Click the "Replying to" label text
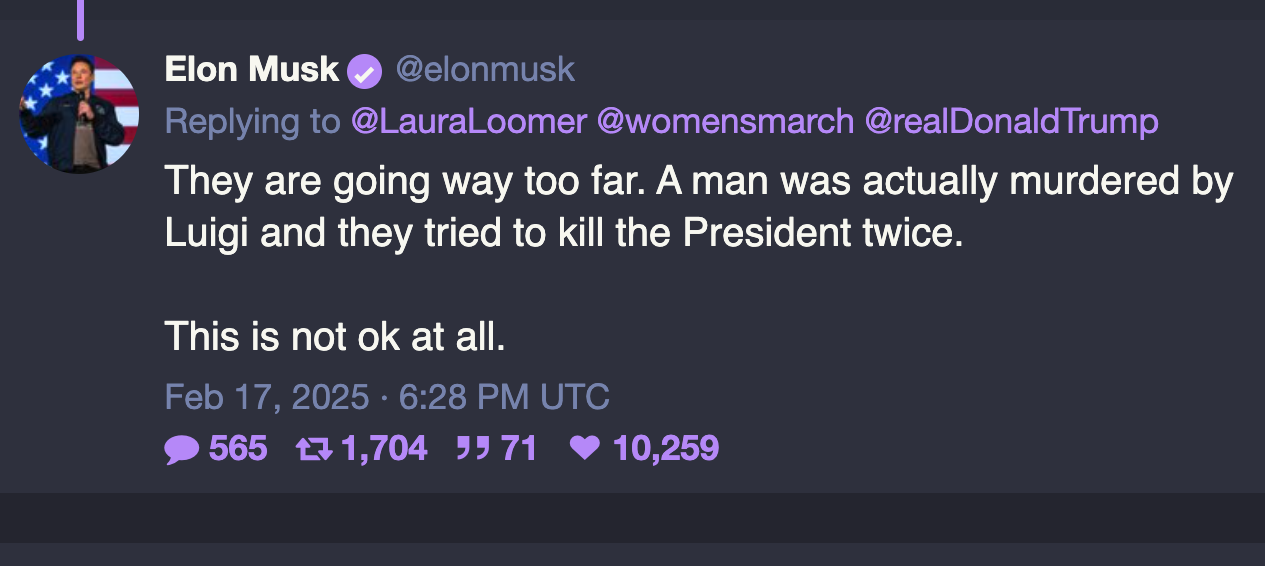Image resolution: width=1265 pixels, height=566 pixels. [253, 122]
